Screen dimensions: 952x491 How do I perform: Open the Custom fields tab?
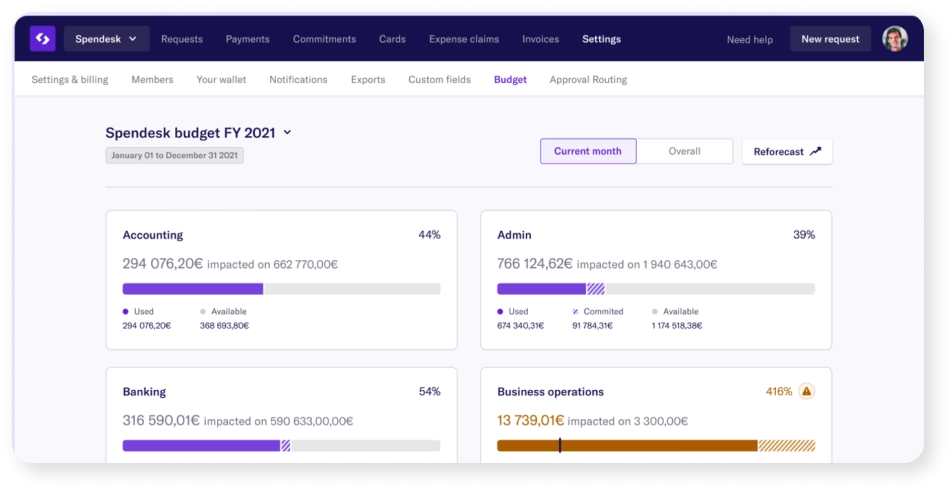tap(439, 80)
